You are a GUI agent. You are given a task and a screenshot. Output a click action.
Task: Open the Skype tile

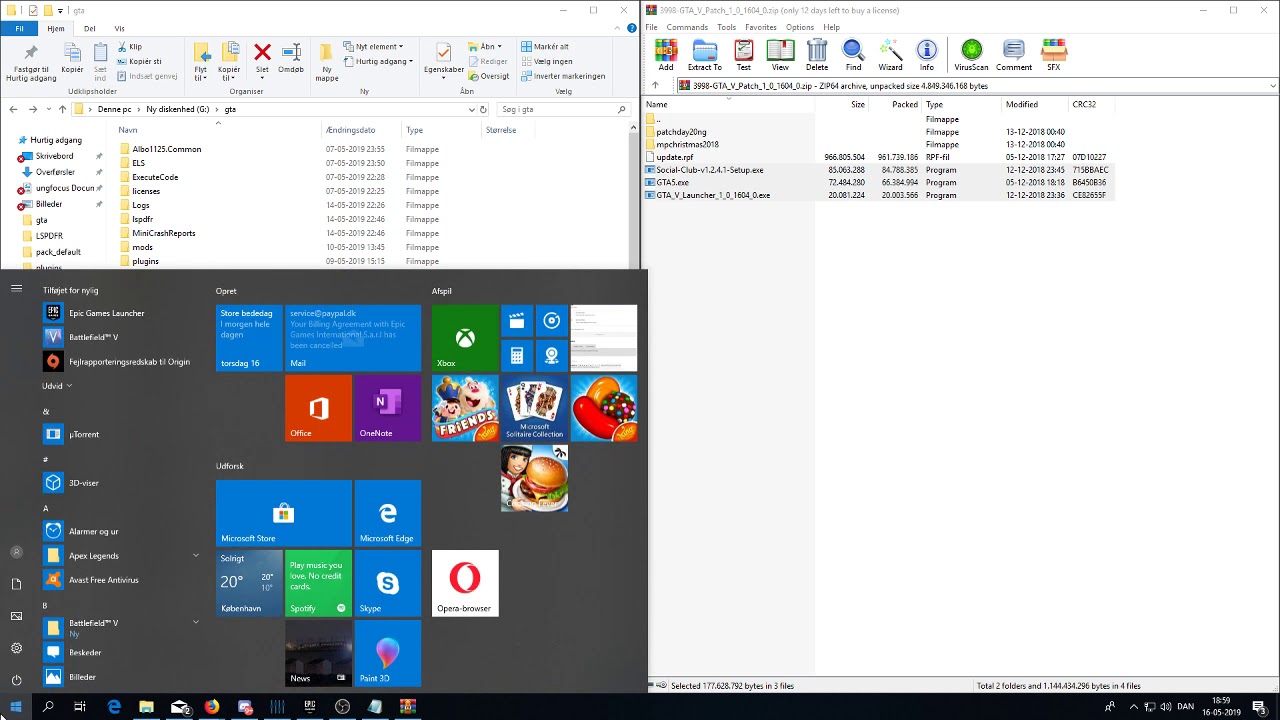[388, 583]
